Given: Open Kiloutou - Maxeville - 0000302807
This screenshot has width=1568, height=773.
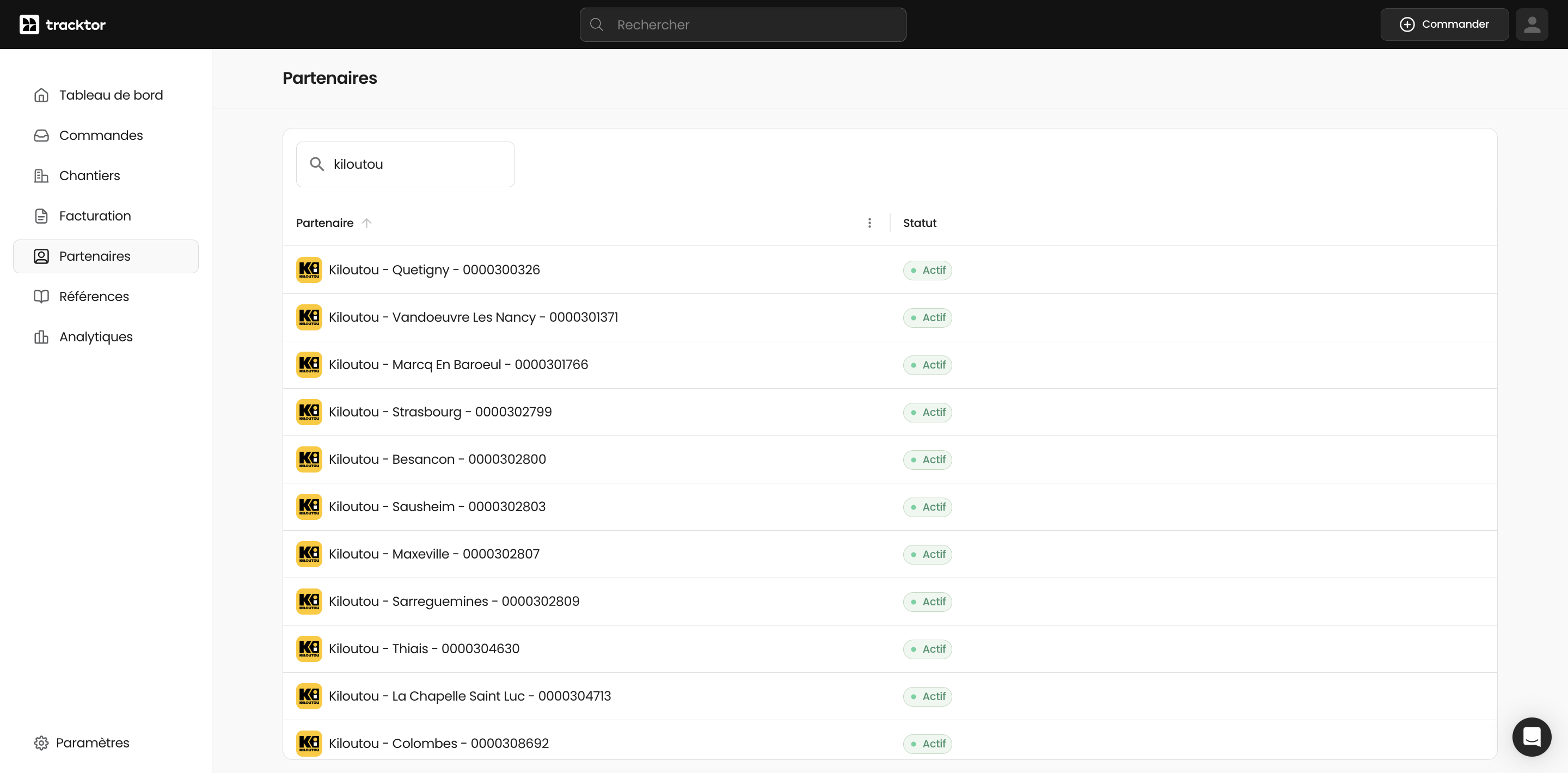Looking at the screenshot, I should (434, 554).
